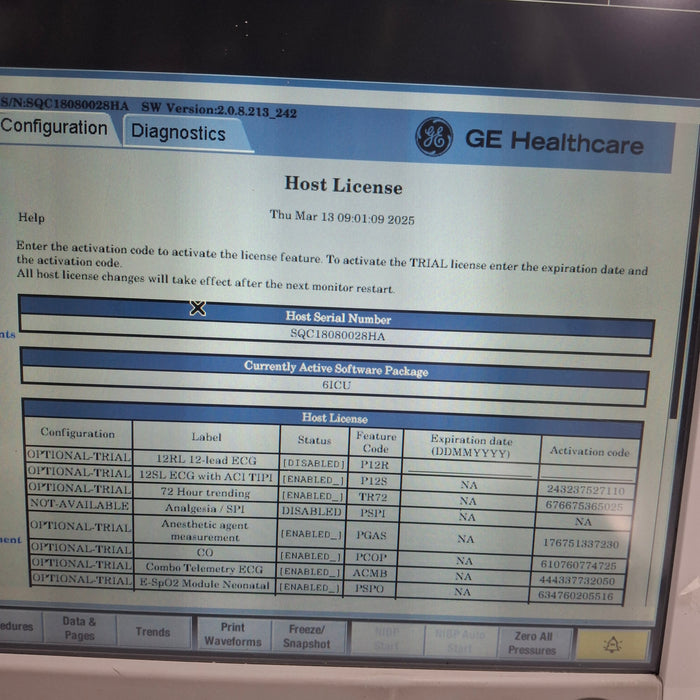Click the Status column header

(314, 440)
